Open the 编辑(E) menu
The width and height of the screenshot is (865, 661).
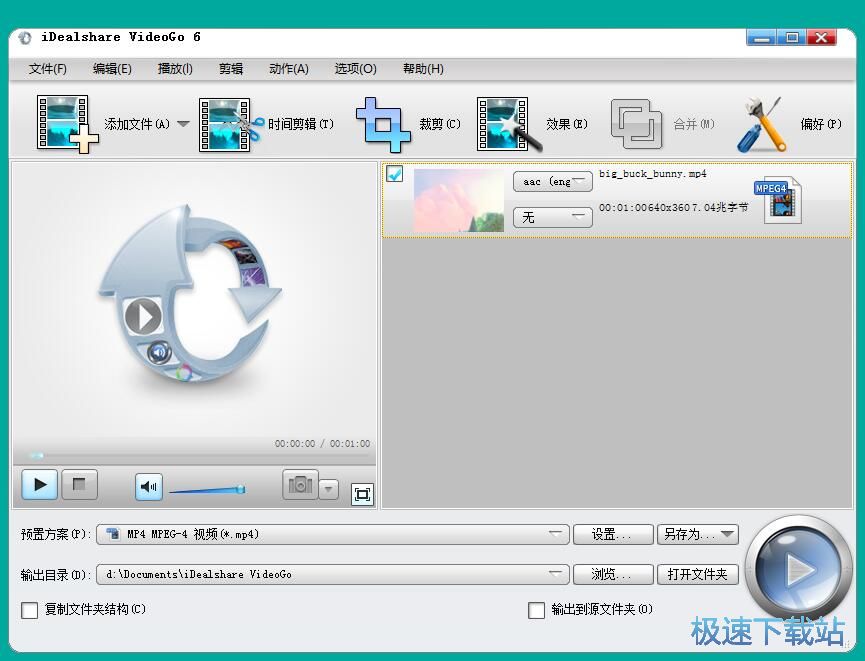pos(112,69)
